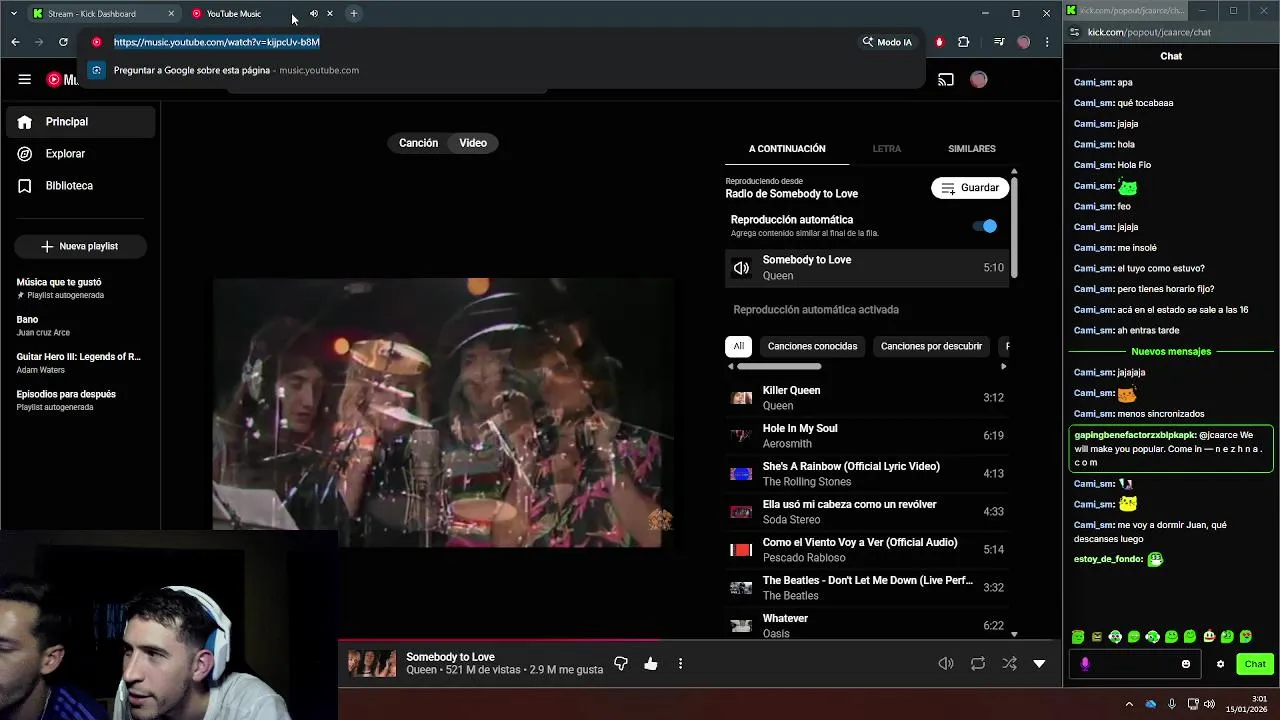This screenshot has width=1280, height=720.
Task: Open the Chrome three-dot menu
Action: tap(1047, 42)
